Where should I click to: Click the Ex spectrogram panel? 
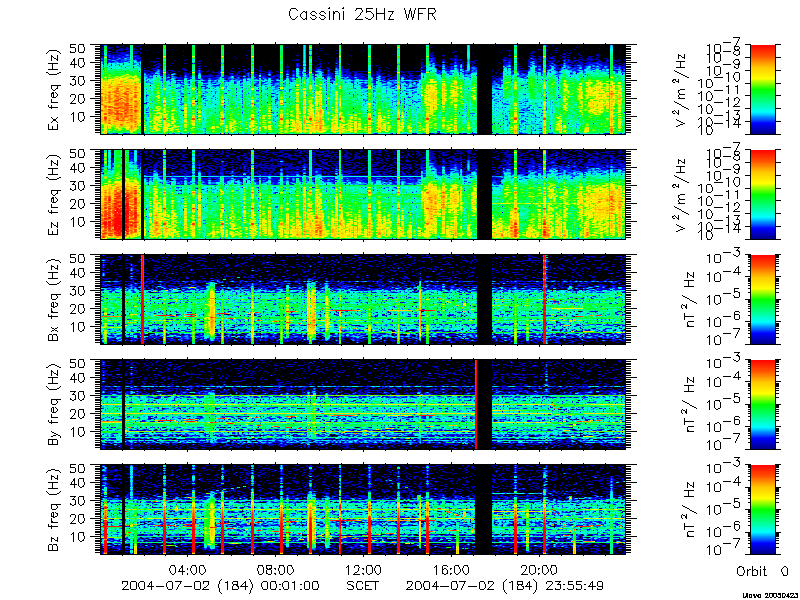(363, 89)
